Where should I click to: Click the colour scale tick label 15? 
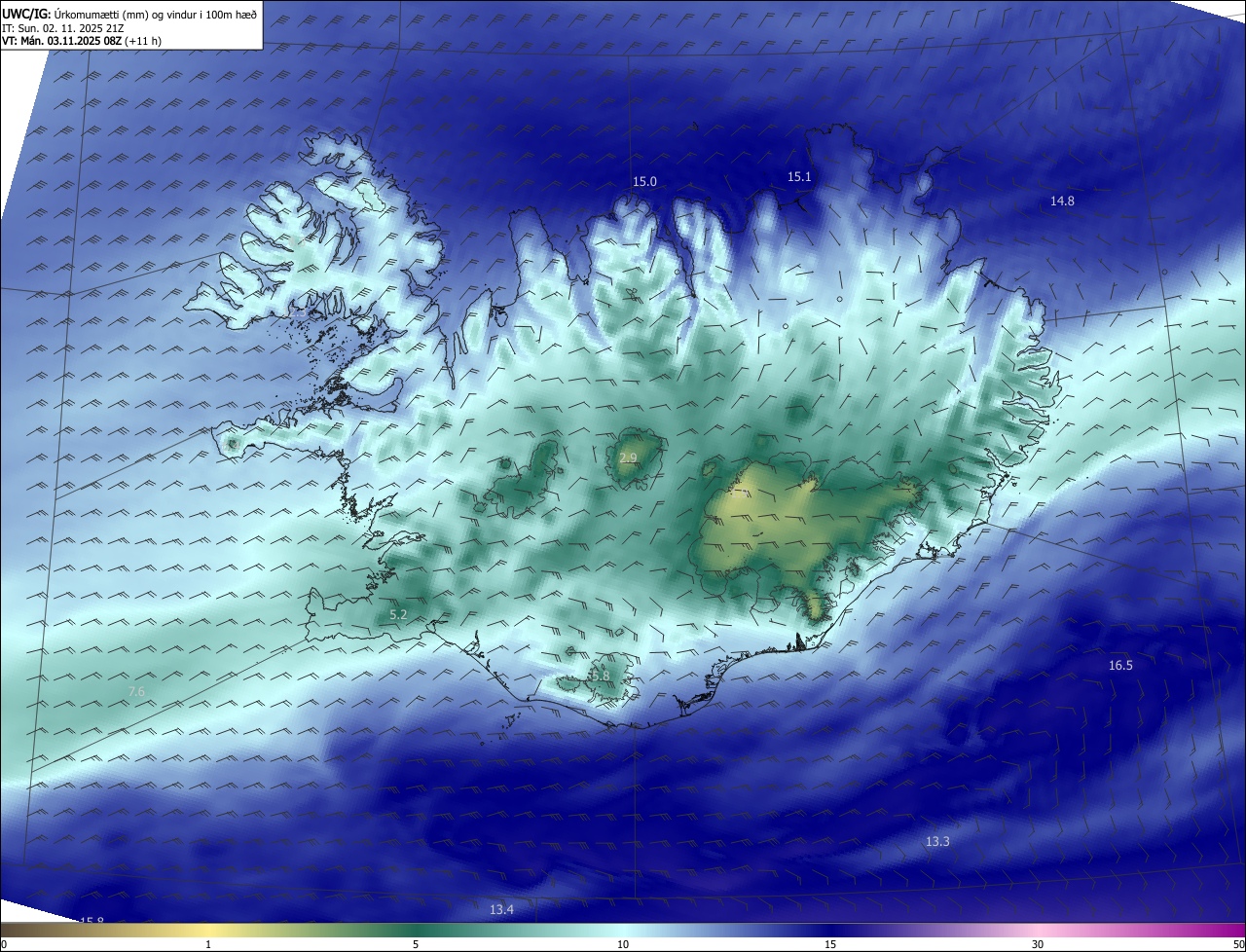click(830, 944)
